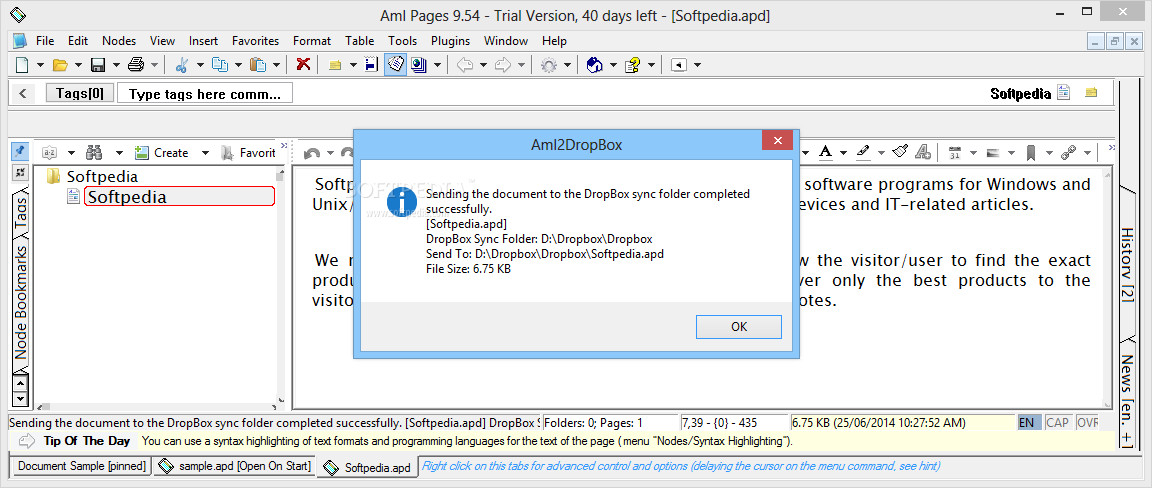Click the outlined A font style icon
This screenshot has width=1152, height=488.
click(x=923, y=152)
